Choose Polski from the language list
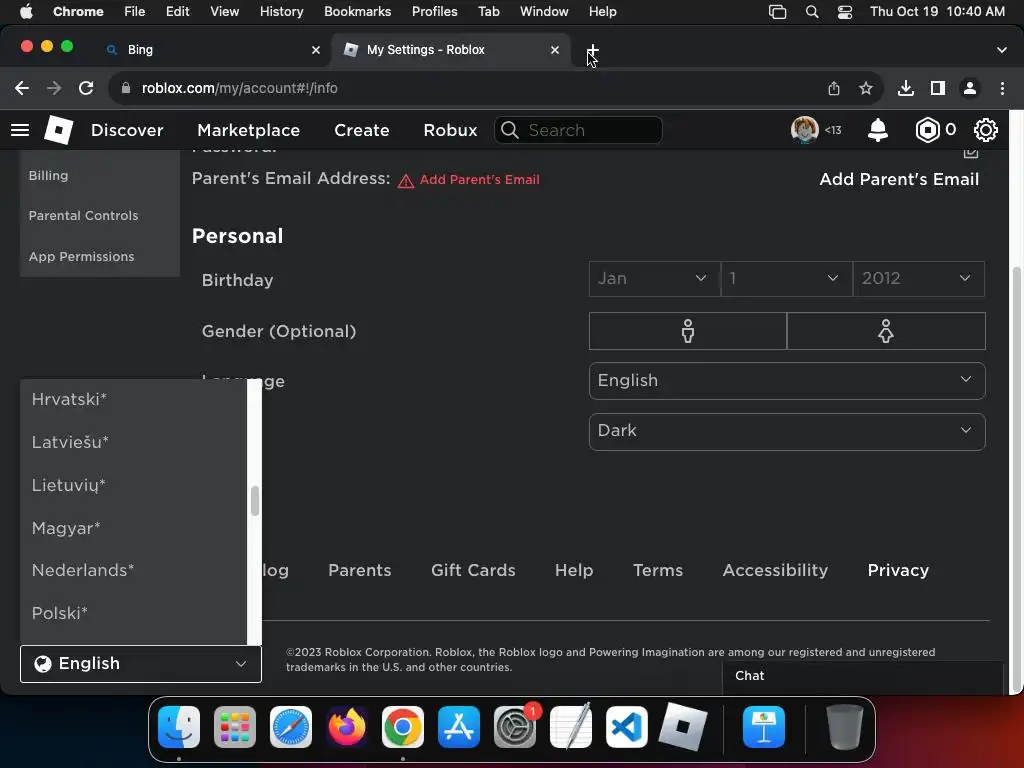The width and height of the screenshot is (1024, 768). click(x=134, y=613)
